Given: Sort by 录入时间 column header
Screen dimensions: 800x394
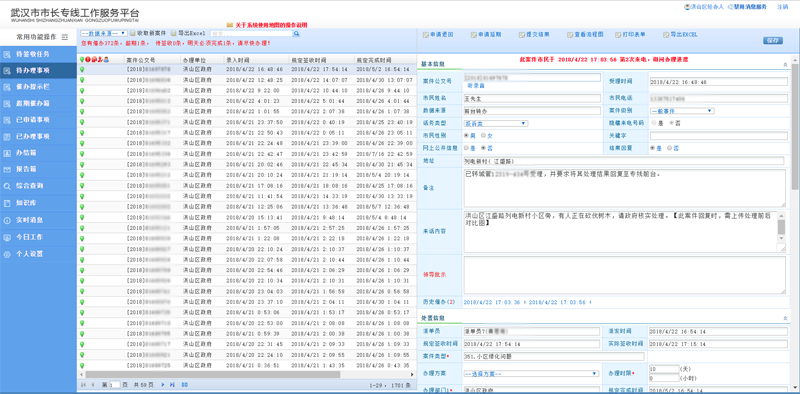Looking at the screenshot, I should click(x=257, y=60).
